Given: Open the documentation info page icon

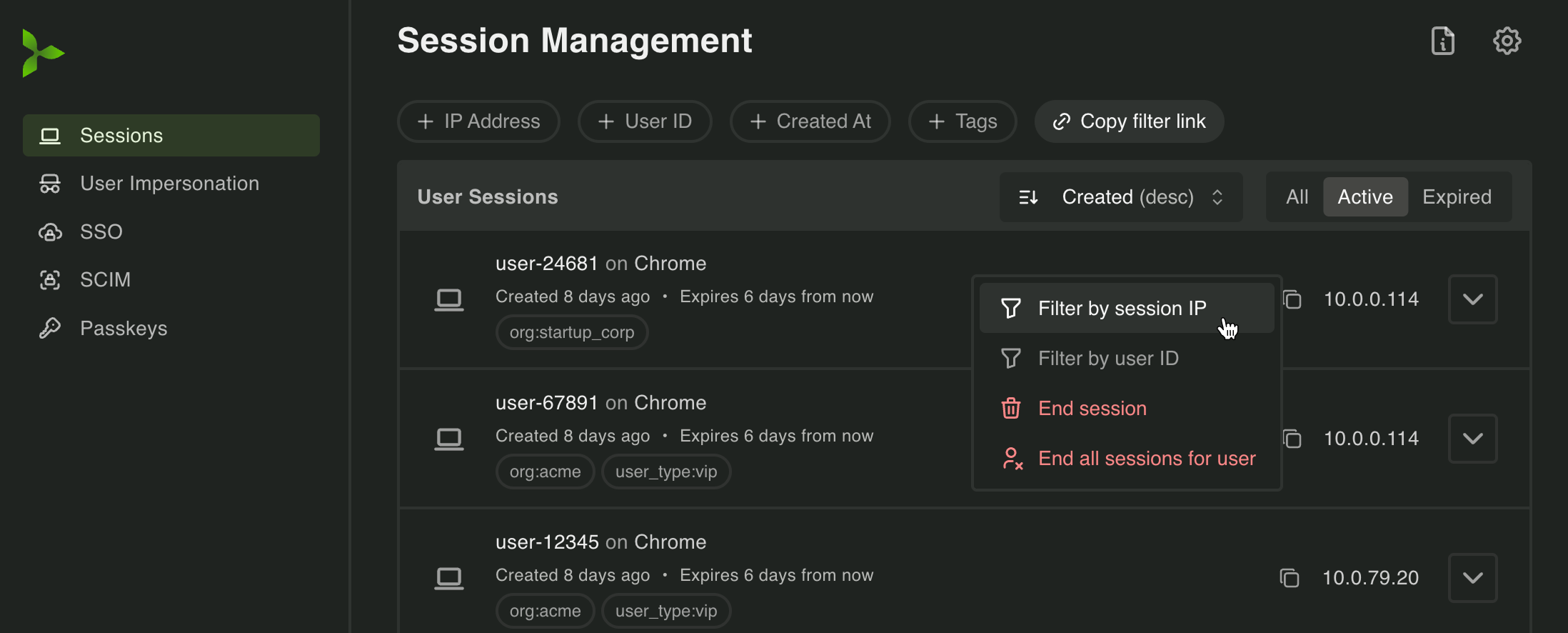Looking at the screenshot, I should 1442,41.
